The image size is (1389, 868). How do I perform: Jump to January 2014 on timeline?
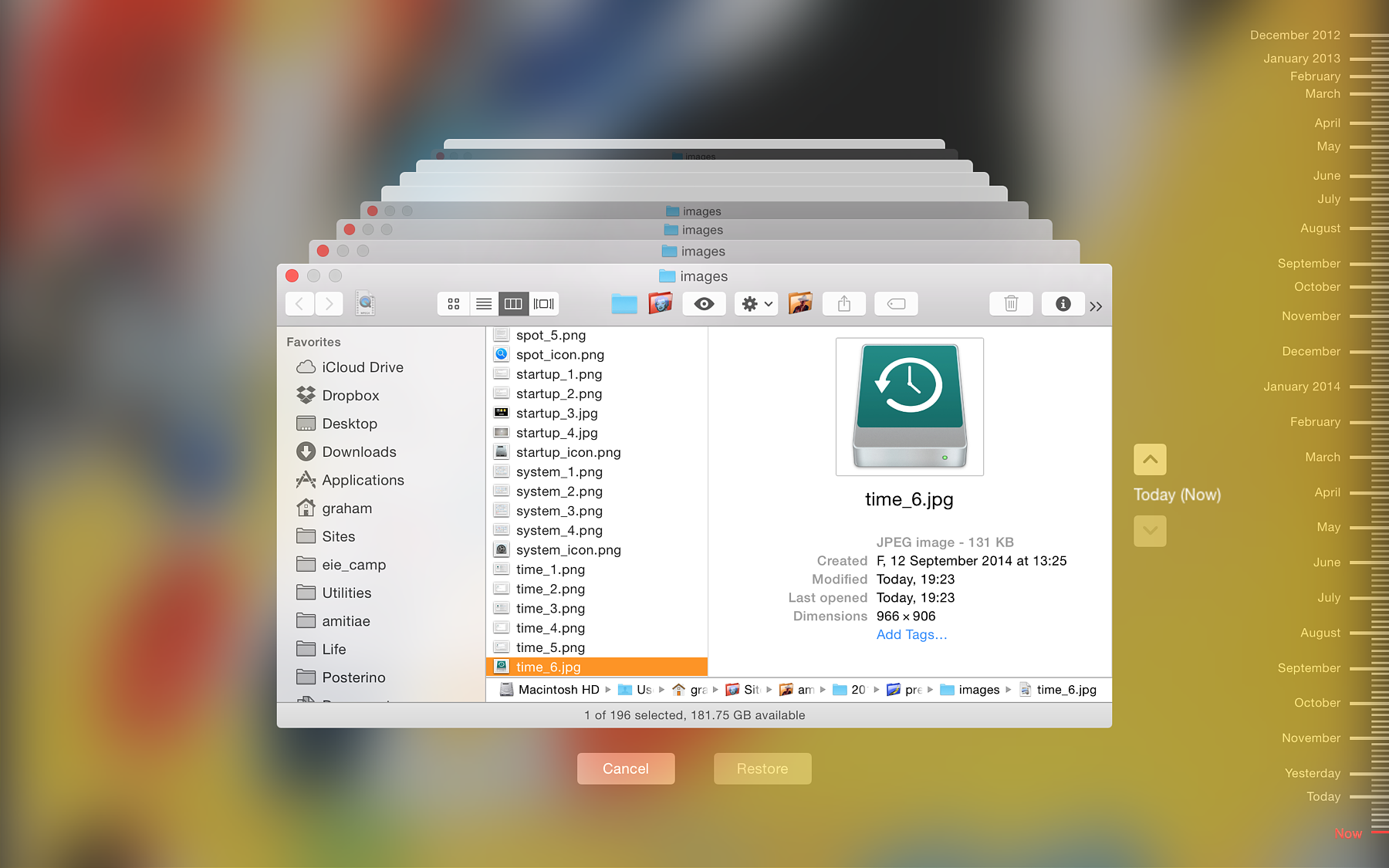pyautogui.click(x=1302, y=387)
